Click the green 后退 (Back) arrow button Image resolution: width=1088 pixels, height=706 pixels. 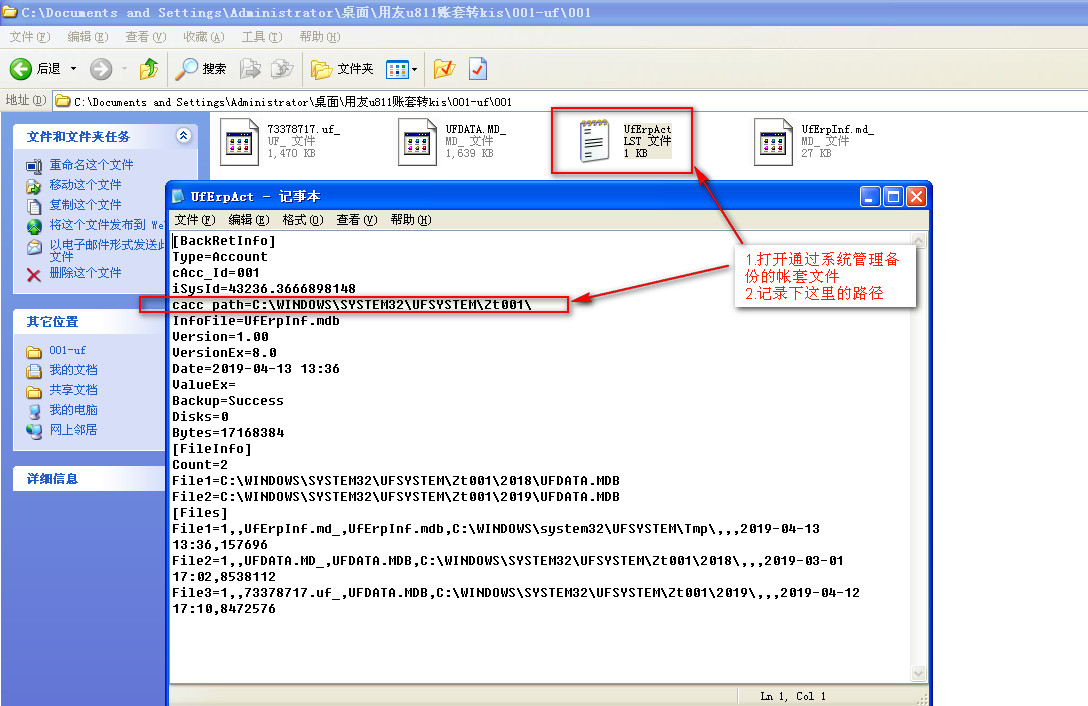click(22, 69)
